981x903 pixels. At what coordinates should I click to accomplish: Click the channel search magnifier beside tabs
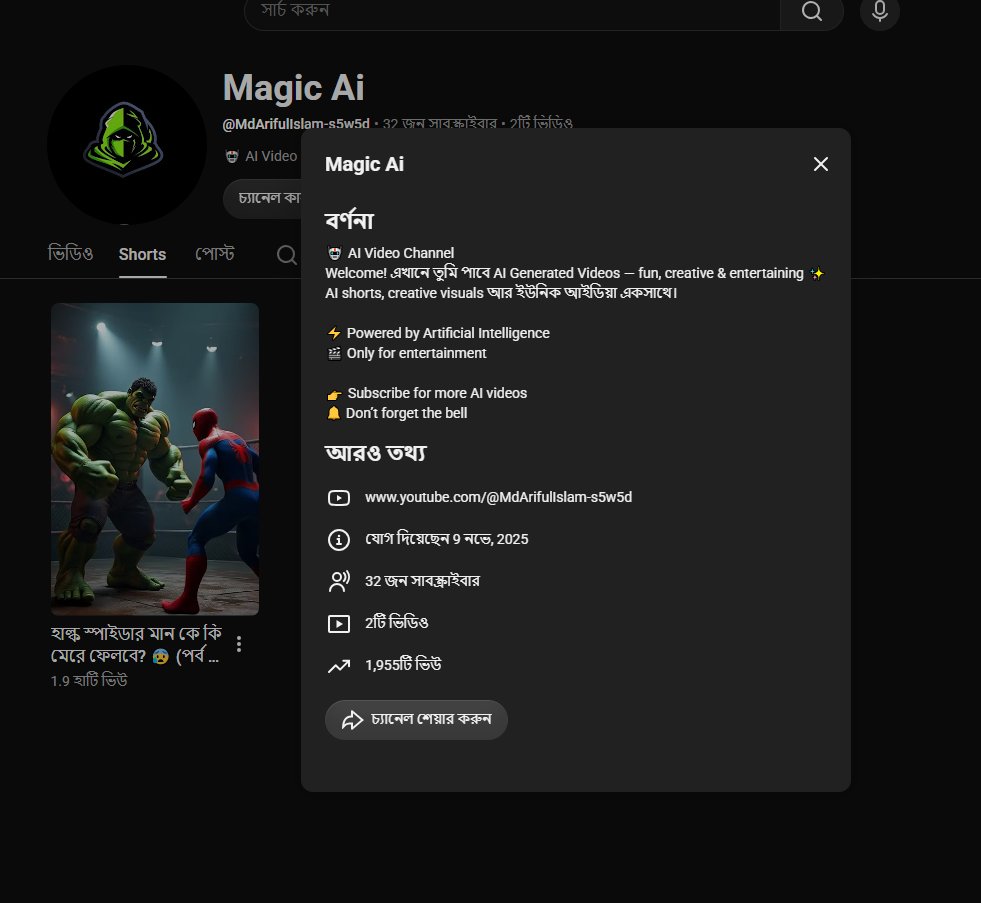pos(287,255)
